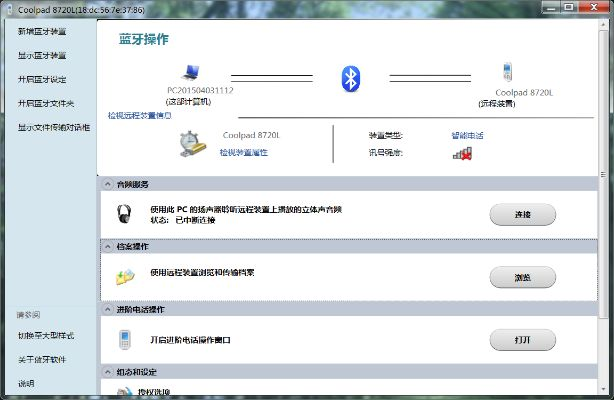This screenshot has height=400, width=614.
Task: Click the stopwatch device properties icon
Action: coord(192,144)
